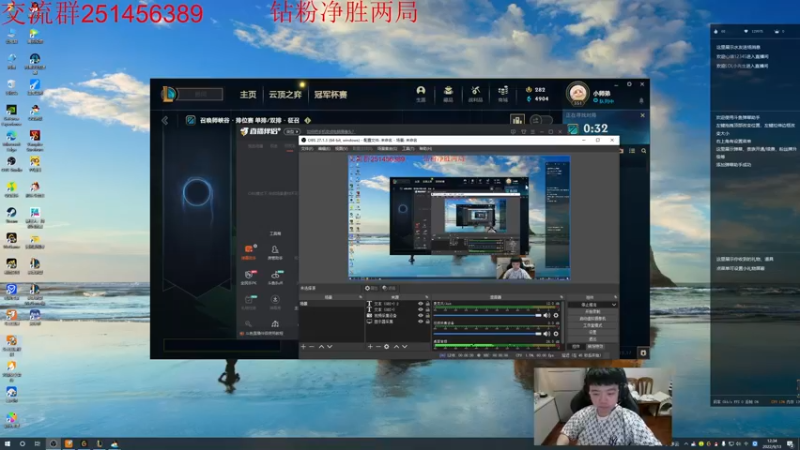
Task: Switch to the 转场特效 tab in OBS
Action: click(595, 347)
